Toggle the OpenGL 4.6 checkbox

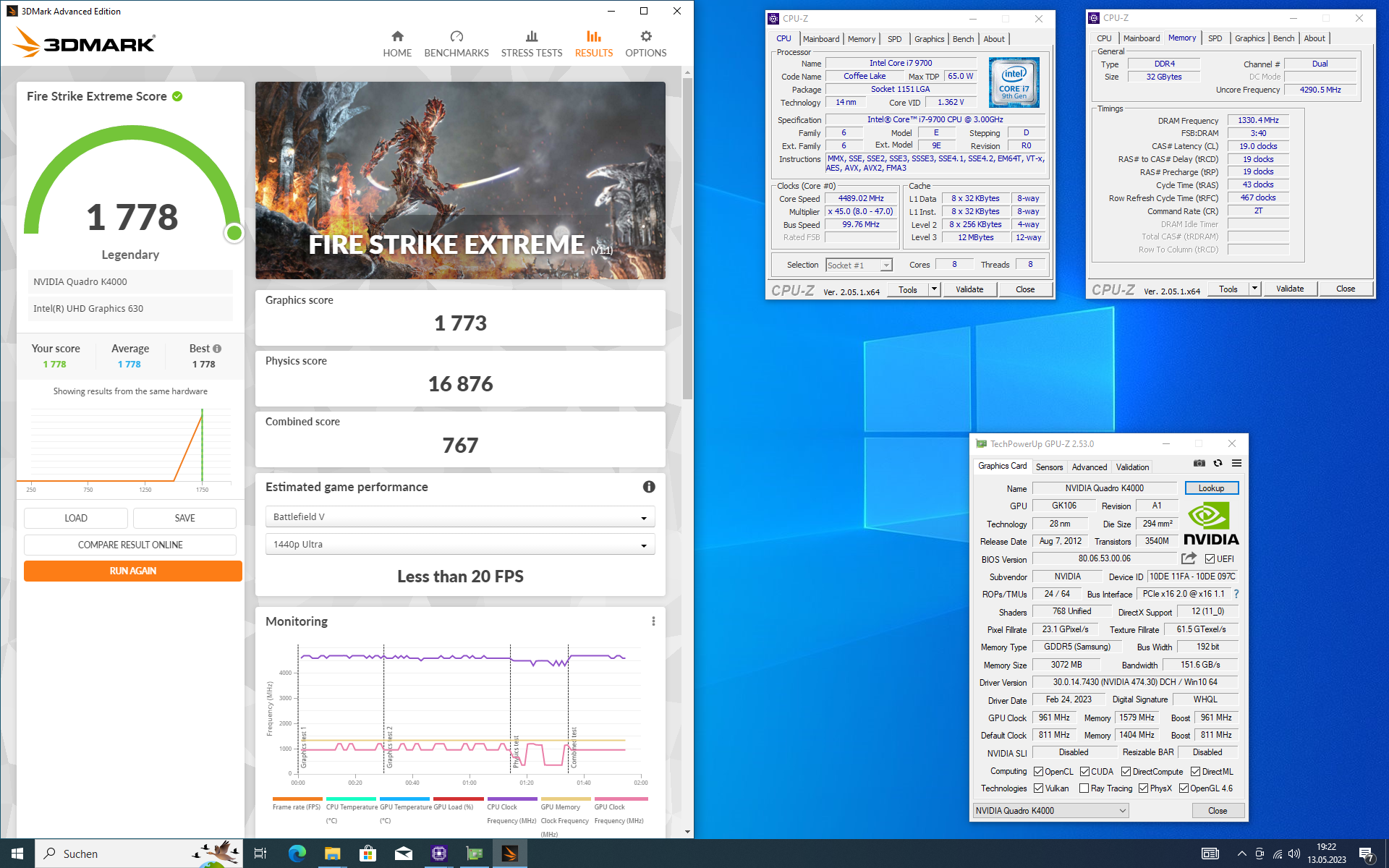[x=1184, y=788]
